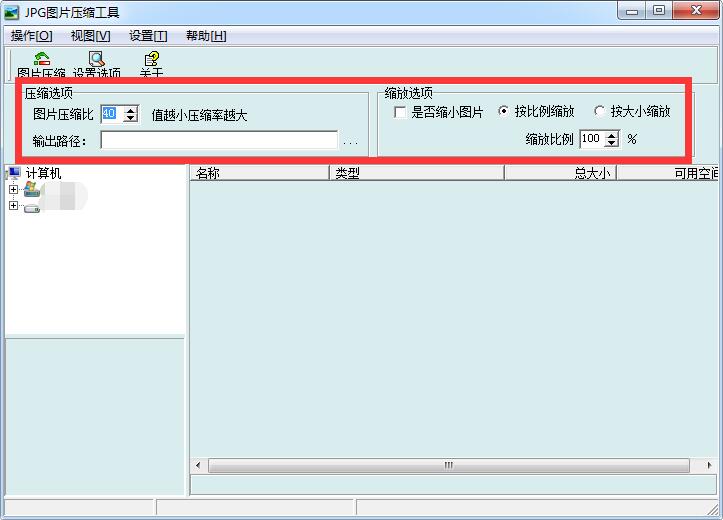Click the app icon in title bar

coord(12,12)
